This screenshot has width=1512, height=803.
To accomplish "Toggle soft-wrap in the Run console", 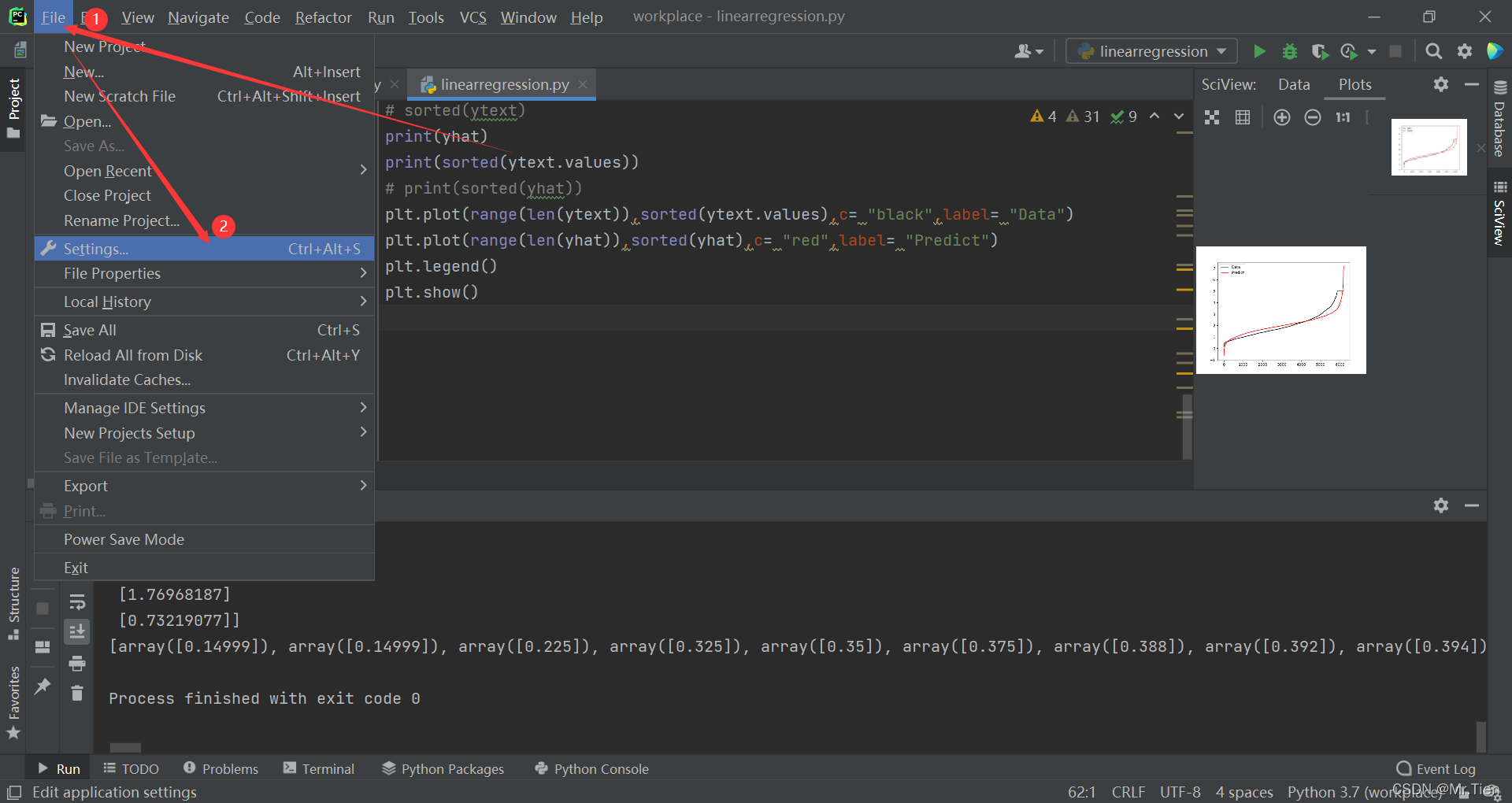I will [77, 603].
